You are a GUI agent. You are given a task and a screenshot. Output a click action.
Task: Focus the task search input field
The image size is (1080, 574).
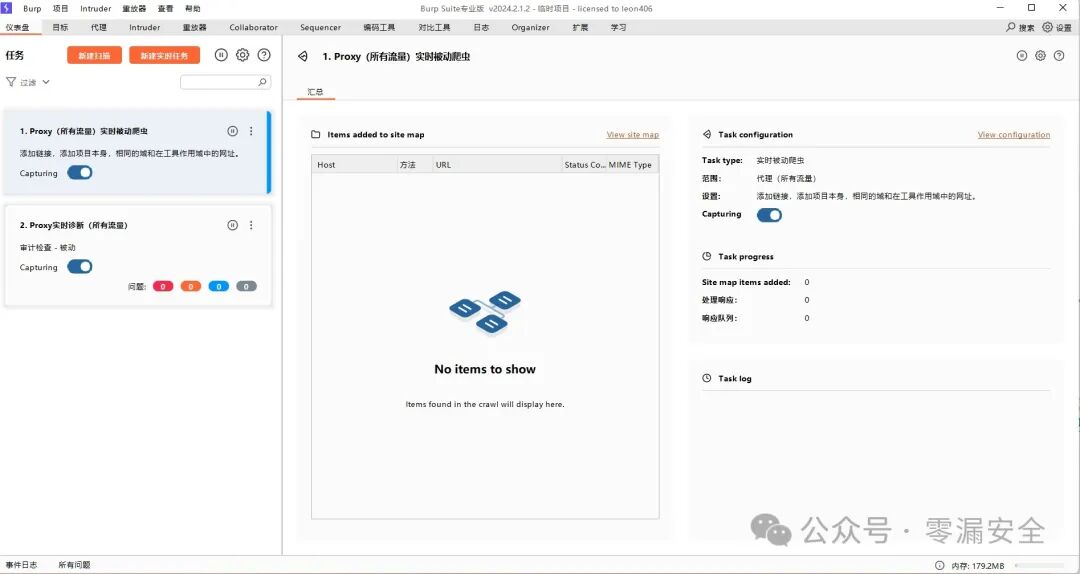tap(225, 82)
